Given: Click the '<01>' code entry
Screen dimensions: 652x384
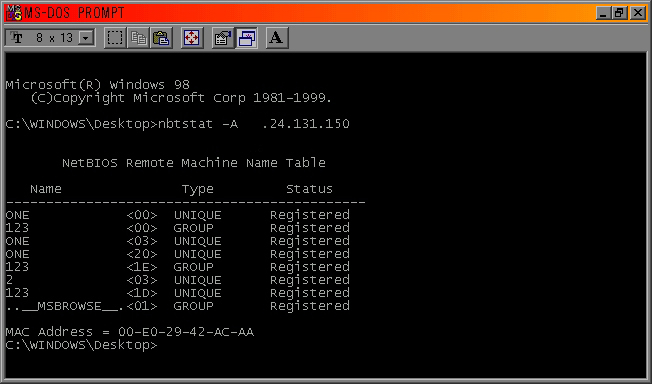Looking at the screenshot, I should 142,306.
